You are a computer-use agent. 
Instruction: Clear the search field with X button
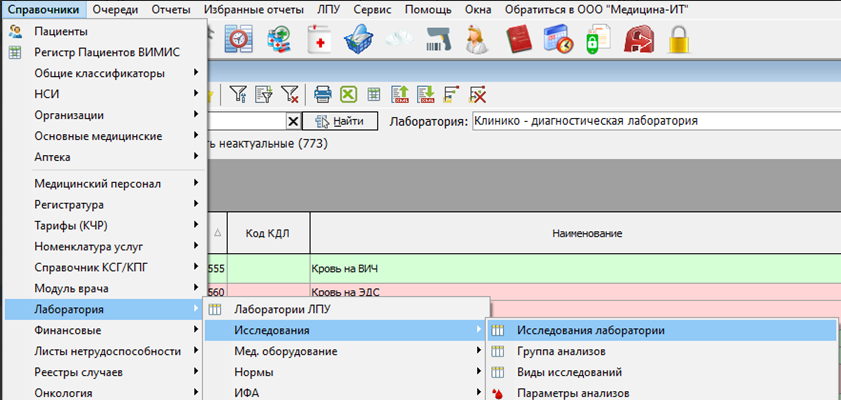click(x=293, y=121)
